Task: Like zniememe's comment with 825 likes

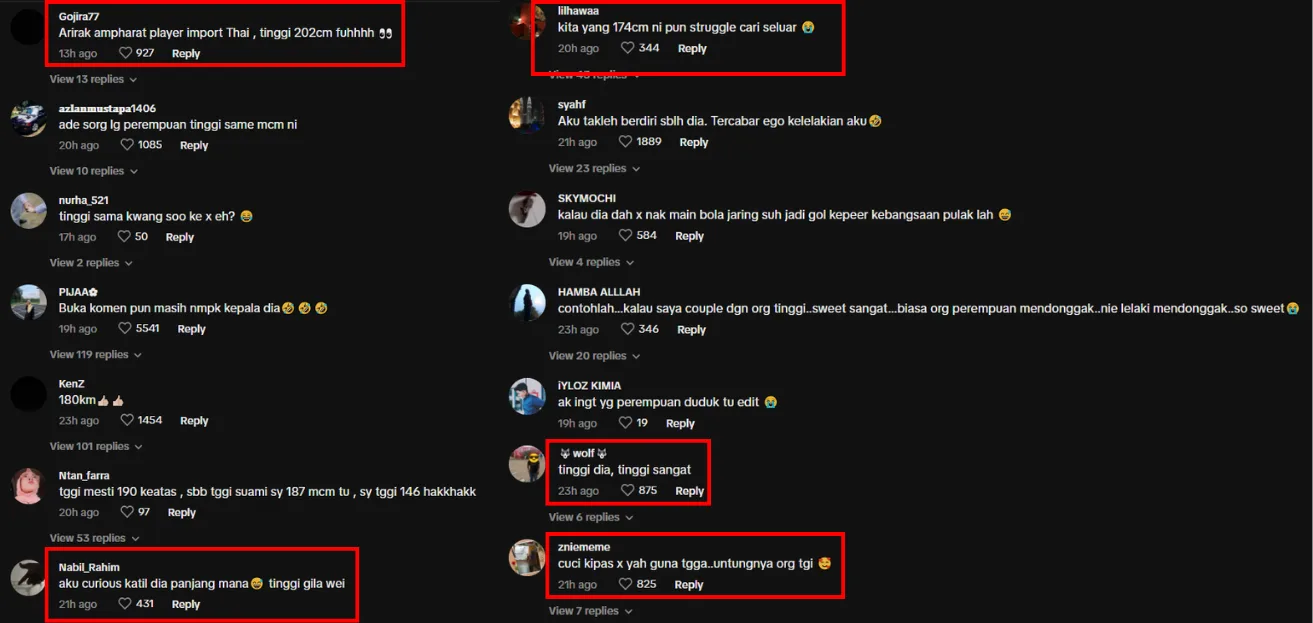Action: [626, 584]
